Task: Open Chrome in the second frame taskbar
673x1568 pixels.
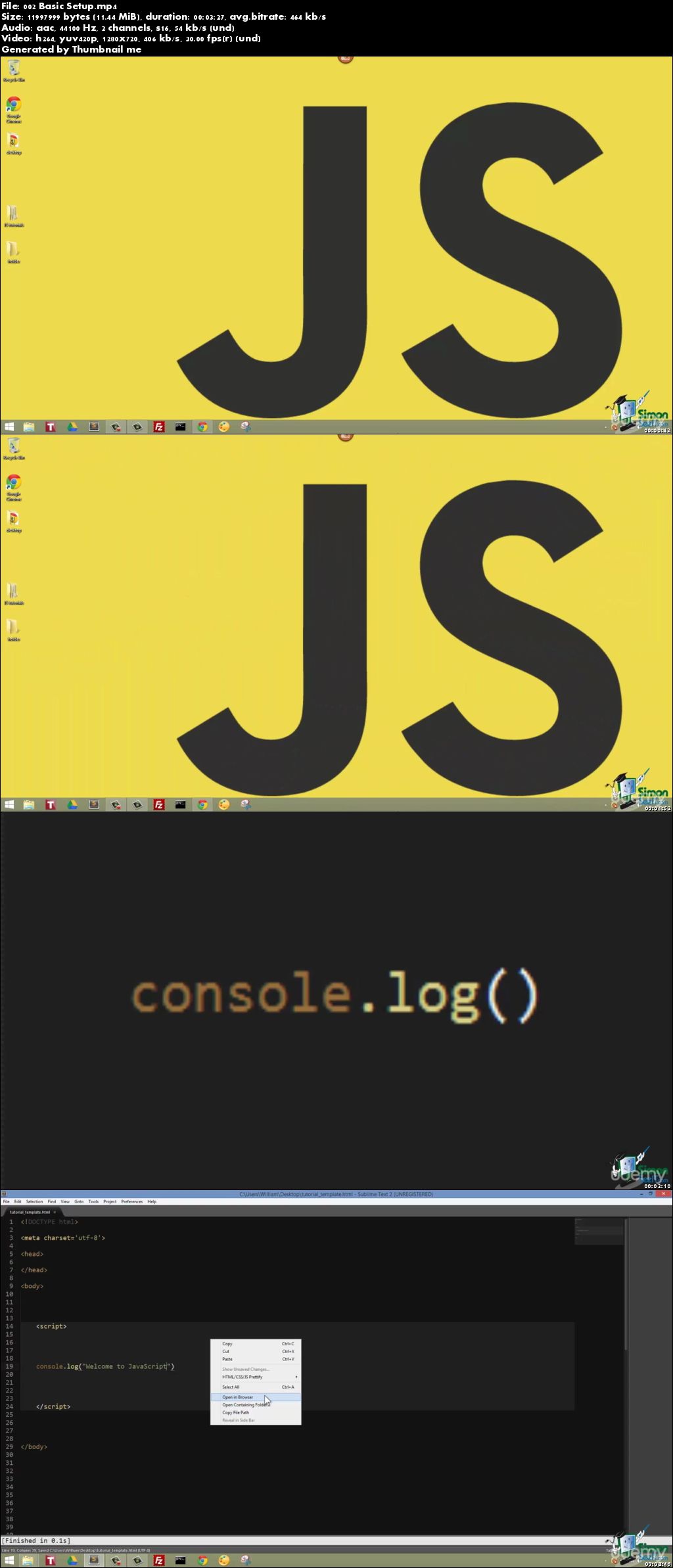Action: 202,804
